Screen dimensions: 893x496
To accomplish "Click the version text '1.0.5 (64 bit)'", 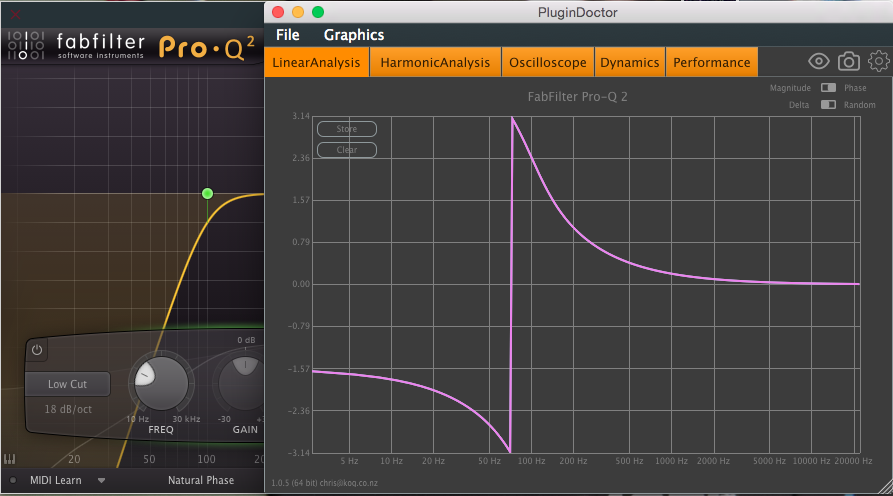I will click(x=293, y=483).
